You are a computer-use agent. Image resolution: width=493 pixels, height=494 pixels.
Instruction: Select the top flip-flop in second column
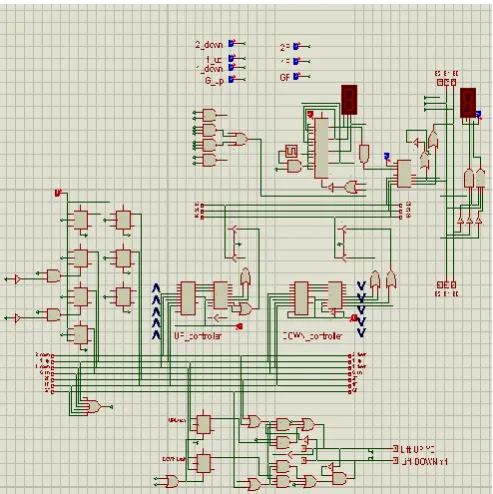pos(123,220)
